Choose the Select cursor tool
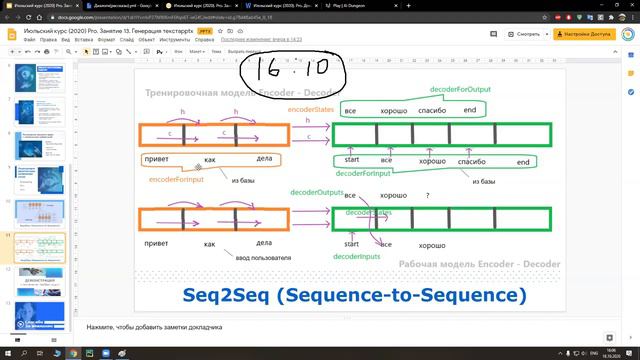This screenshot has width=640, height=360. 86,52
